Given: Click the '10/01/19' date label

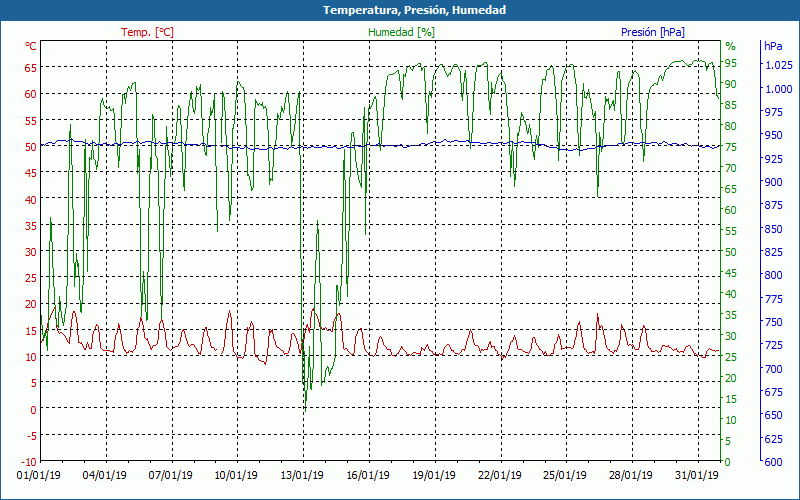Looking at the screenshot, I should (236, 476).
